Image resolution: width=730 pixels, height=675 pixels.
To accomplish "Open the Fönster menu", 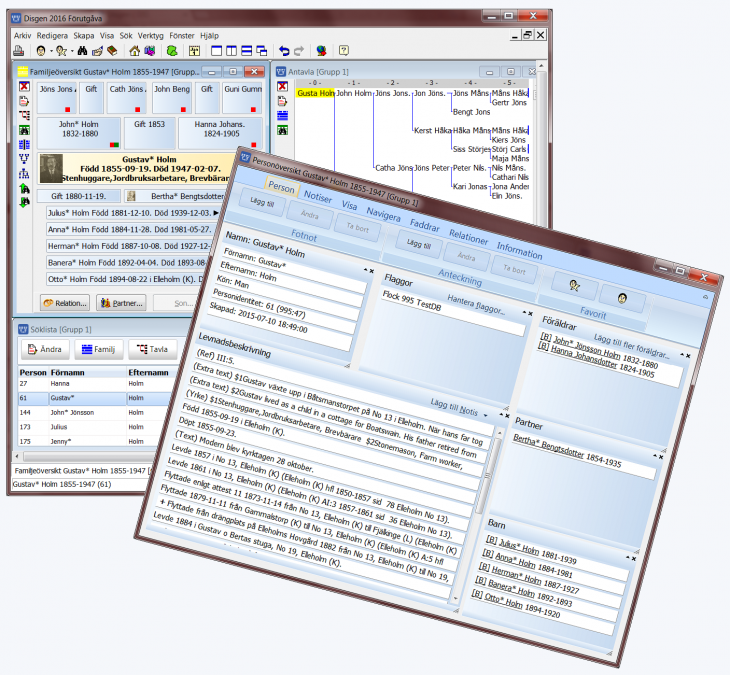I will (182, 35).
